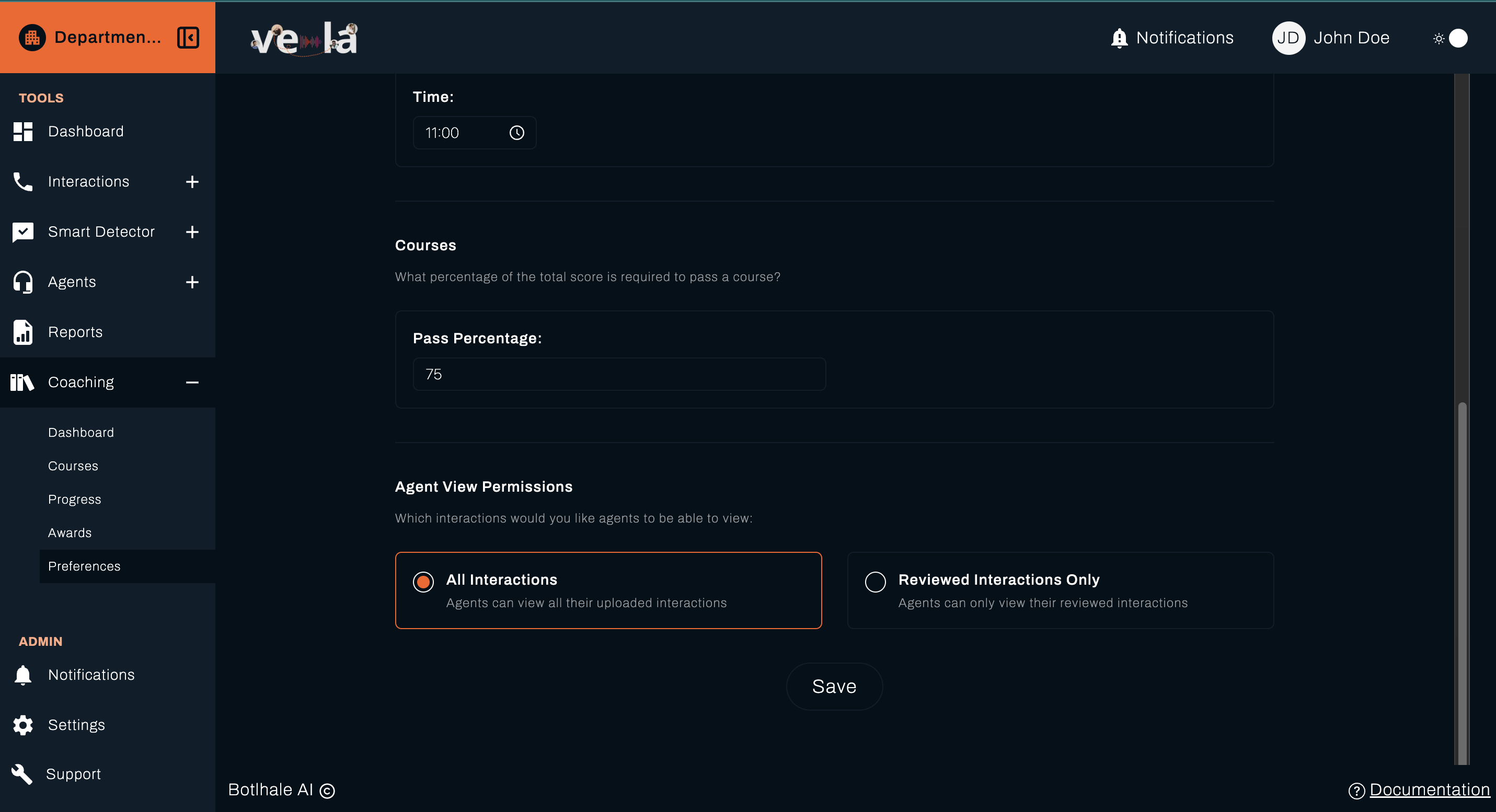Image resolution: width=1496 pixels, height=812 pixels.
Task: Click the Department building icon
Action: tap(32, 38)
